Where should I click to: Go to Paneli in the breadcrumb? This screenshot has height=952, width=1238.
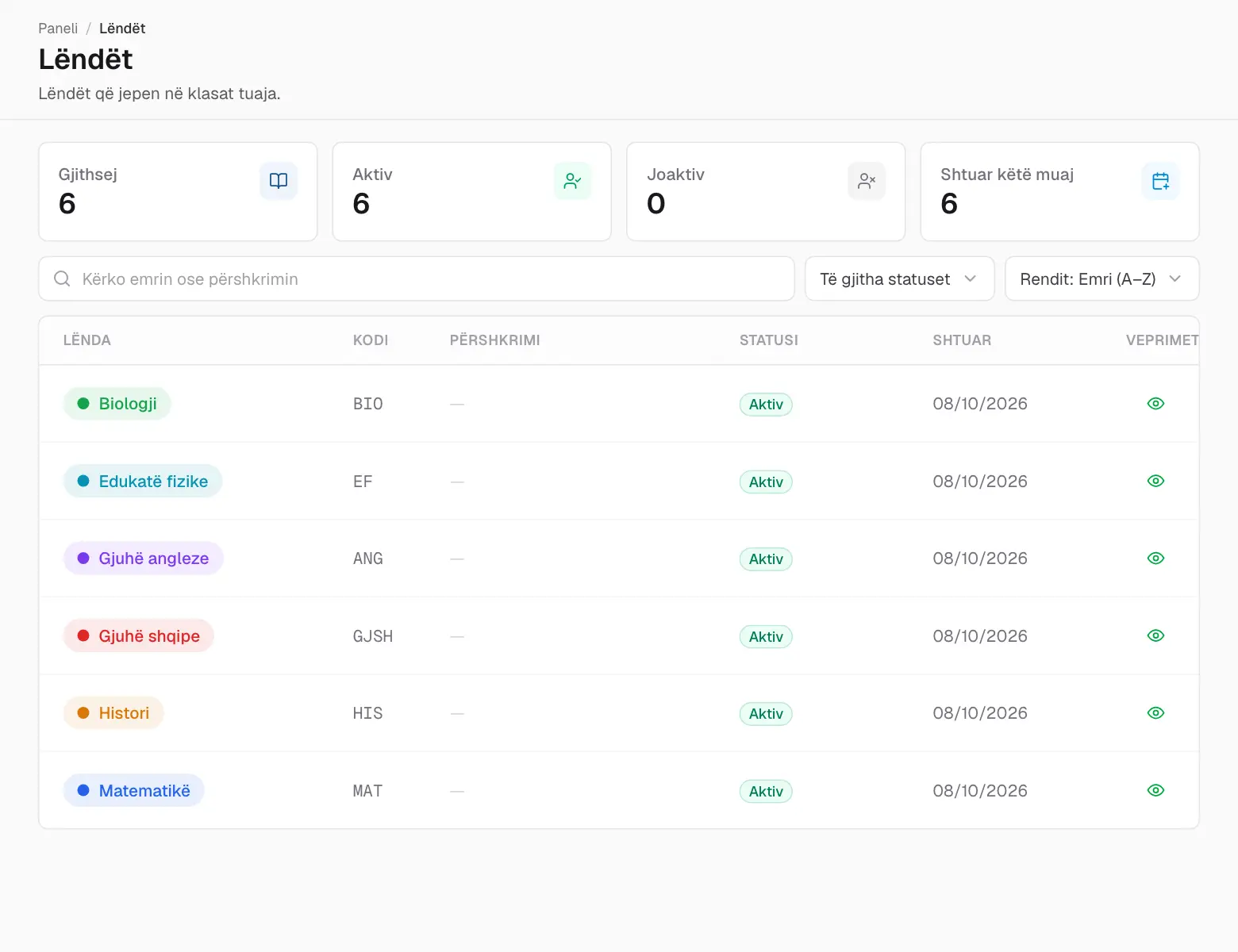[58, 29]
